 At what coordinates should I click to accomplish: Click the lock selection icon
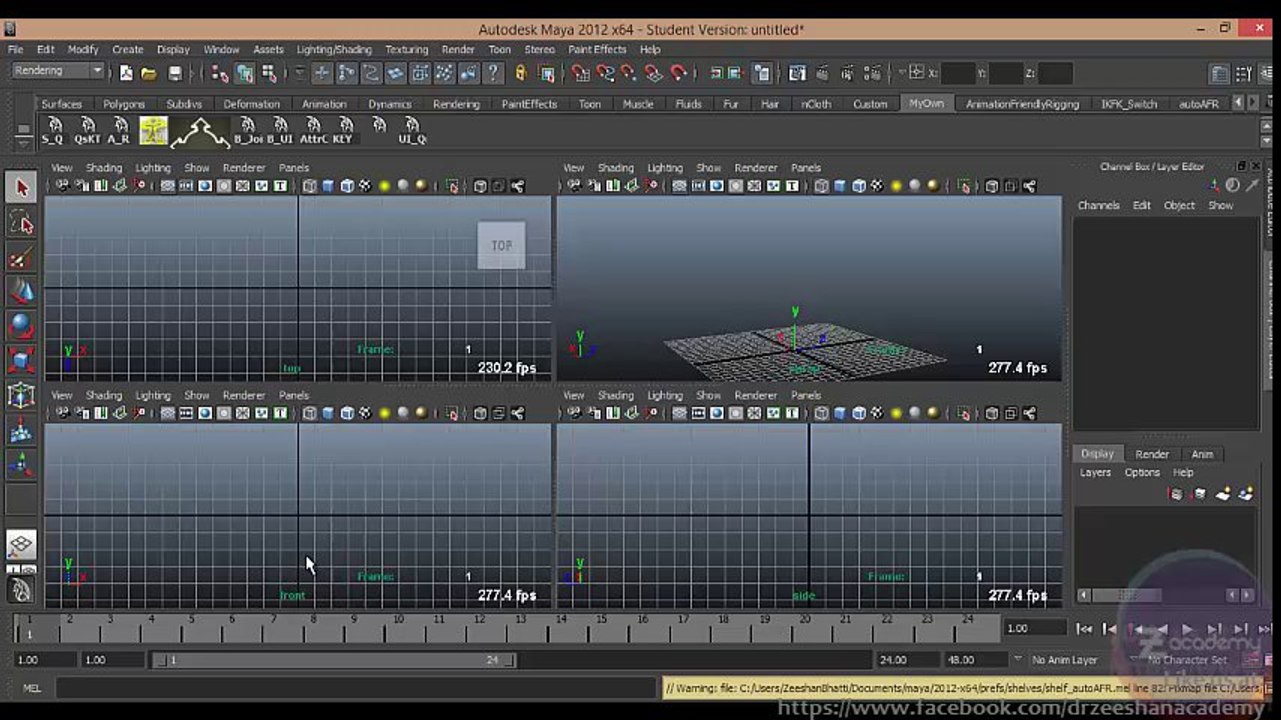[x=521, y=73]
